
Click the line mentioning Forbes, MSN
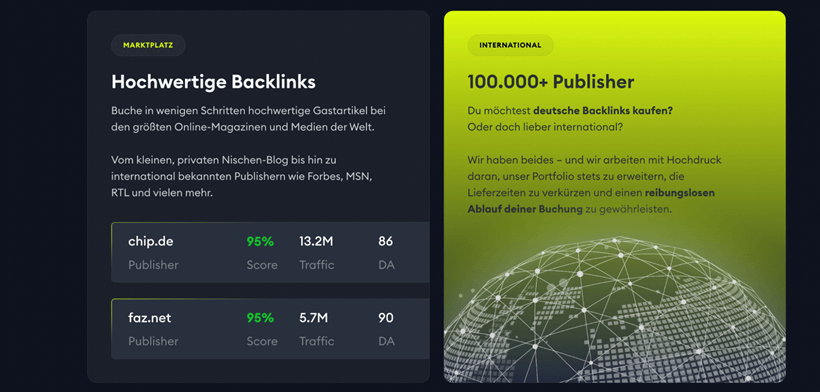[242, 176]
